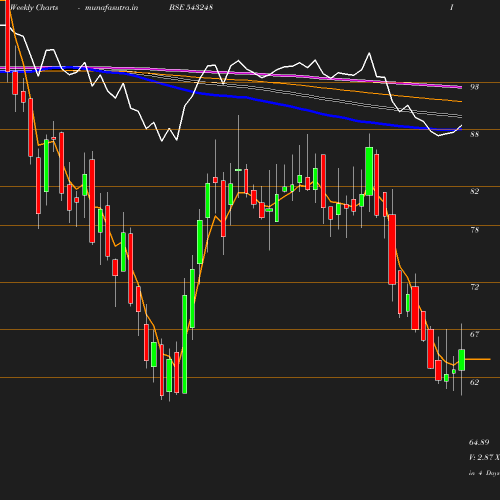Click the 78 price axis label
This screenshot has height=500, width=500.
[x=474, y=230]
